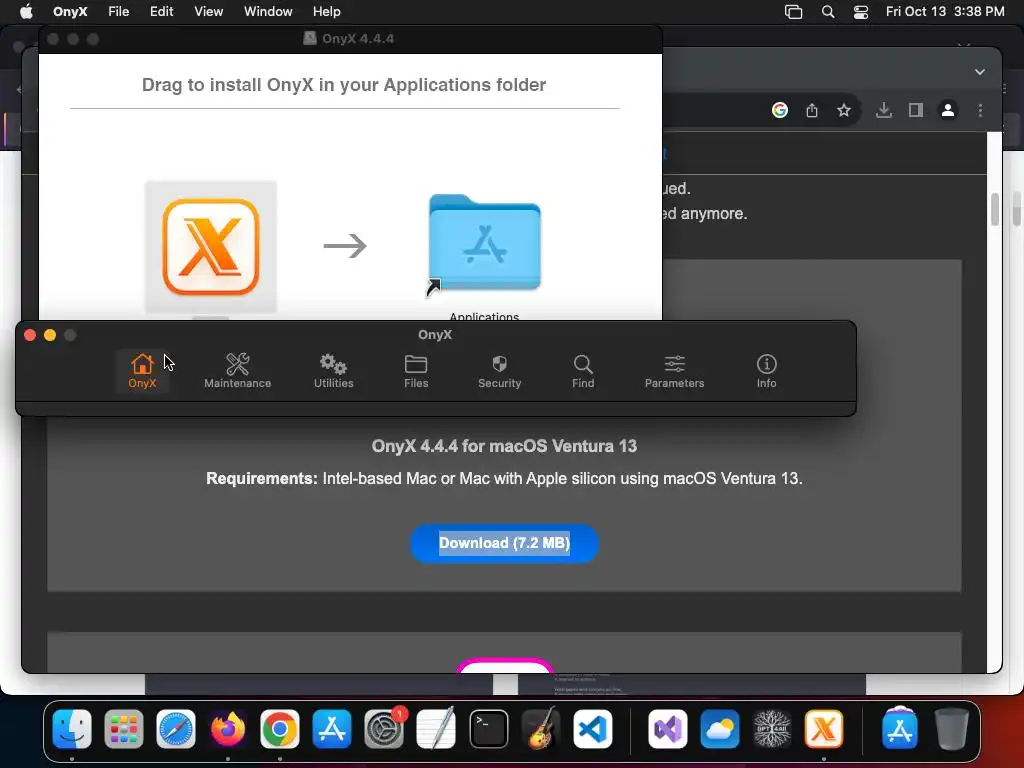
Task: Open the browser three-dot menu
Action: (x=980, y=110)
